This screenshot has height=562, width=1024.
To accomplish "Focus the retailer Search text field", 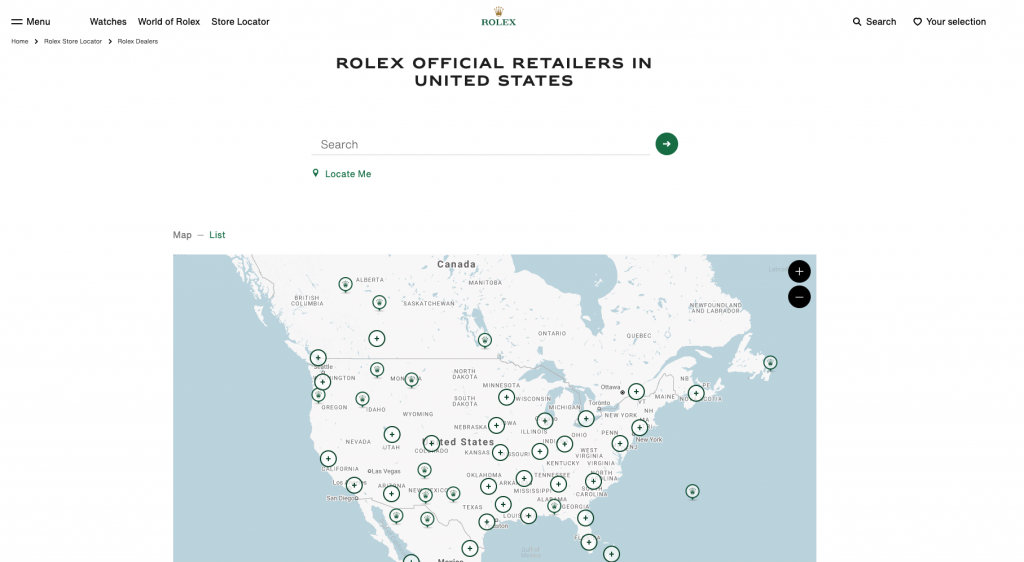I will (x=480, y=144).
